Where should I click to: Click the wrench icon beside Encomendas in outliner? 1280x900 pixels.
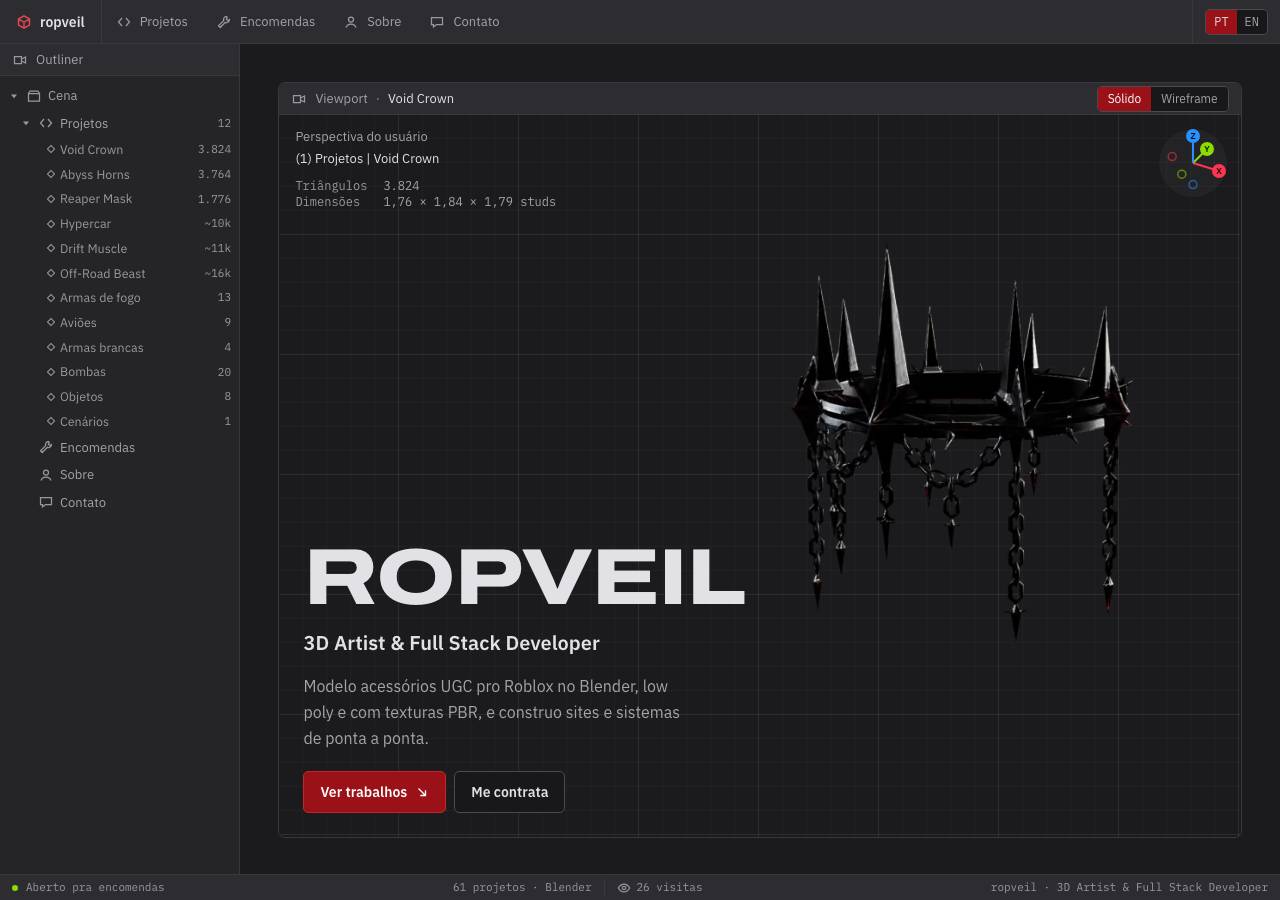tap(46, 447)
